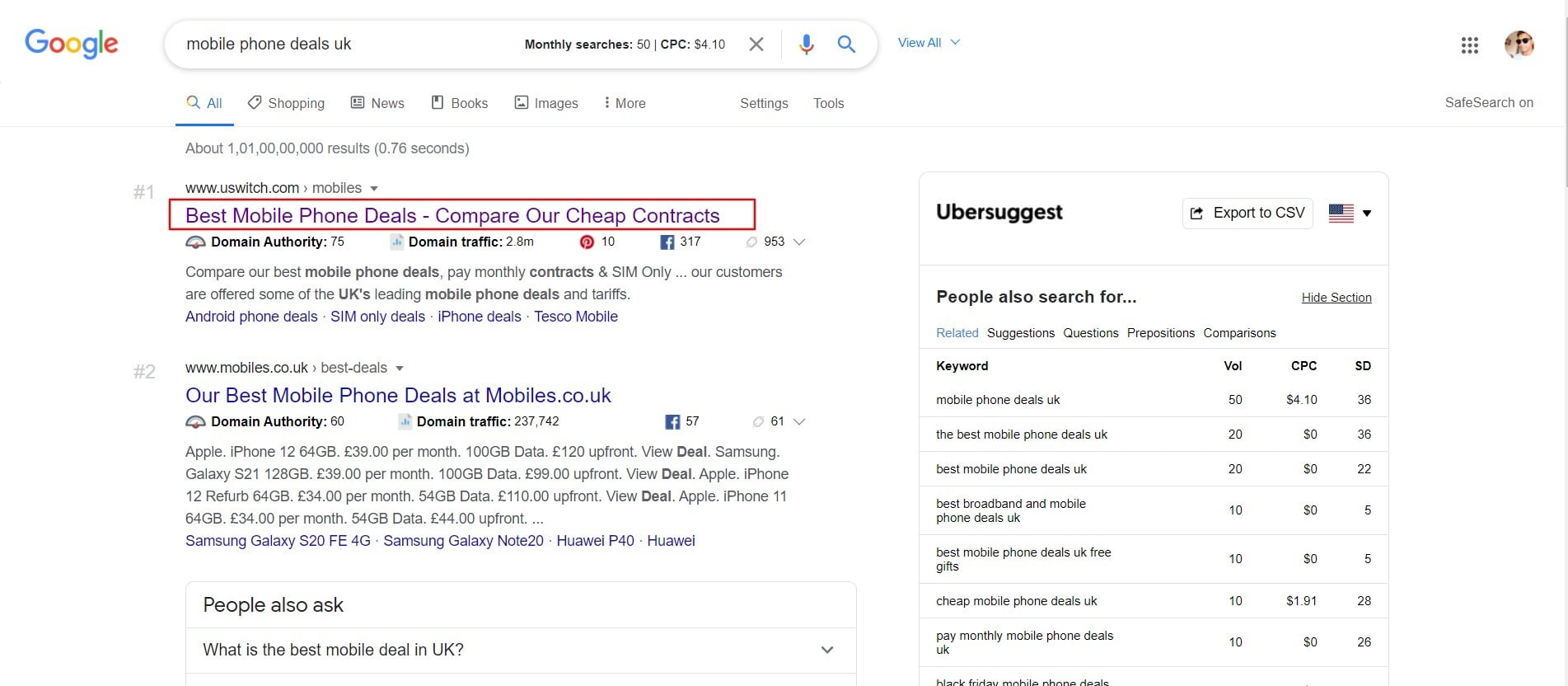Open the Google apps grid

(1470, 45)
